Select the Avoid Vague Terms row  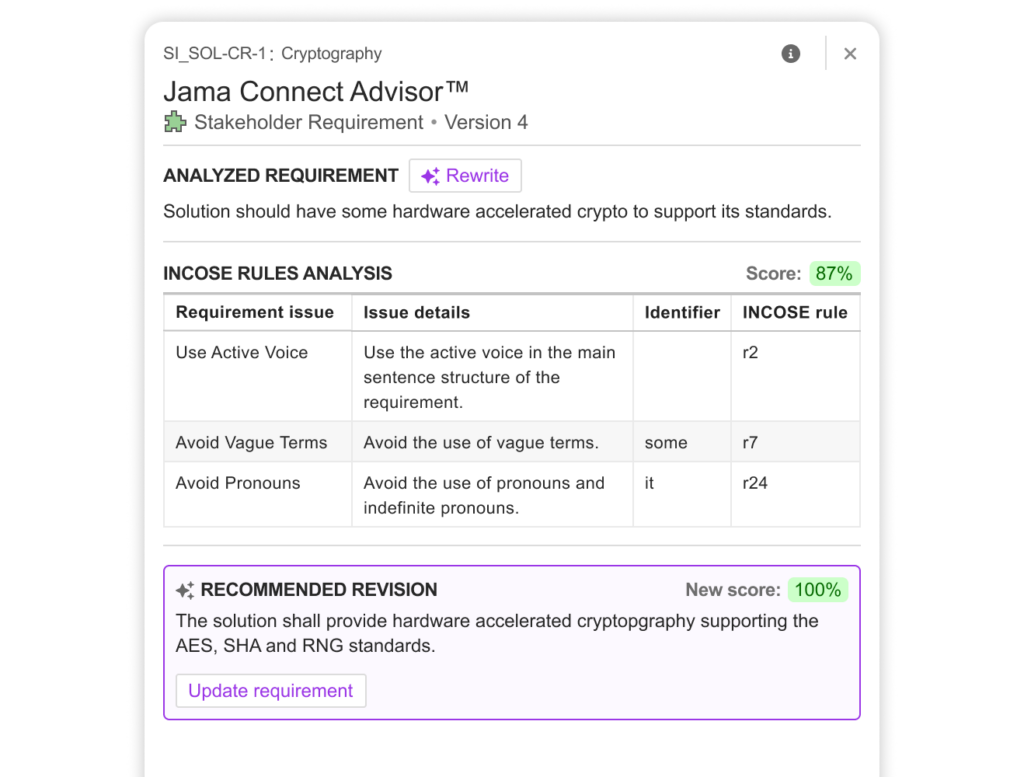[512, 442]
